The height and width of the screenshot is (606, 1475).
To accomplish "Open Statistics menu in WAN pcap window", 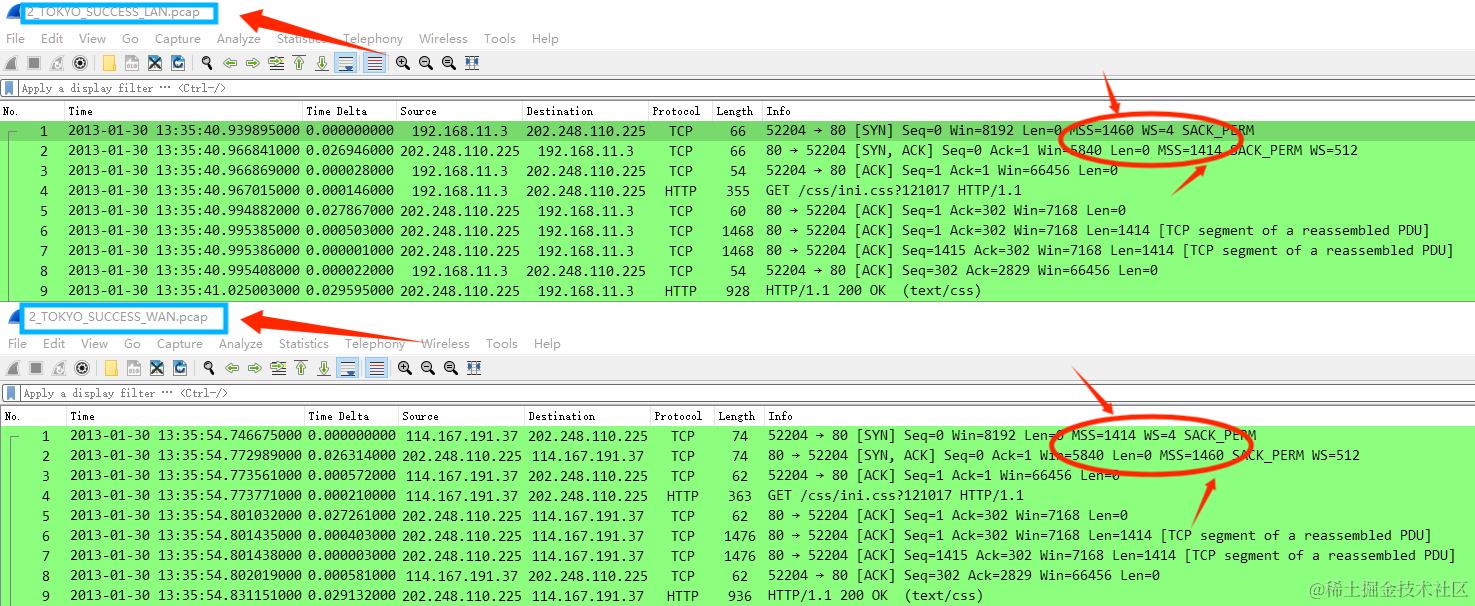I will click(x=304, y=344).
